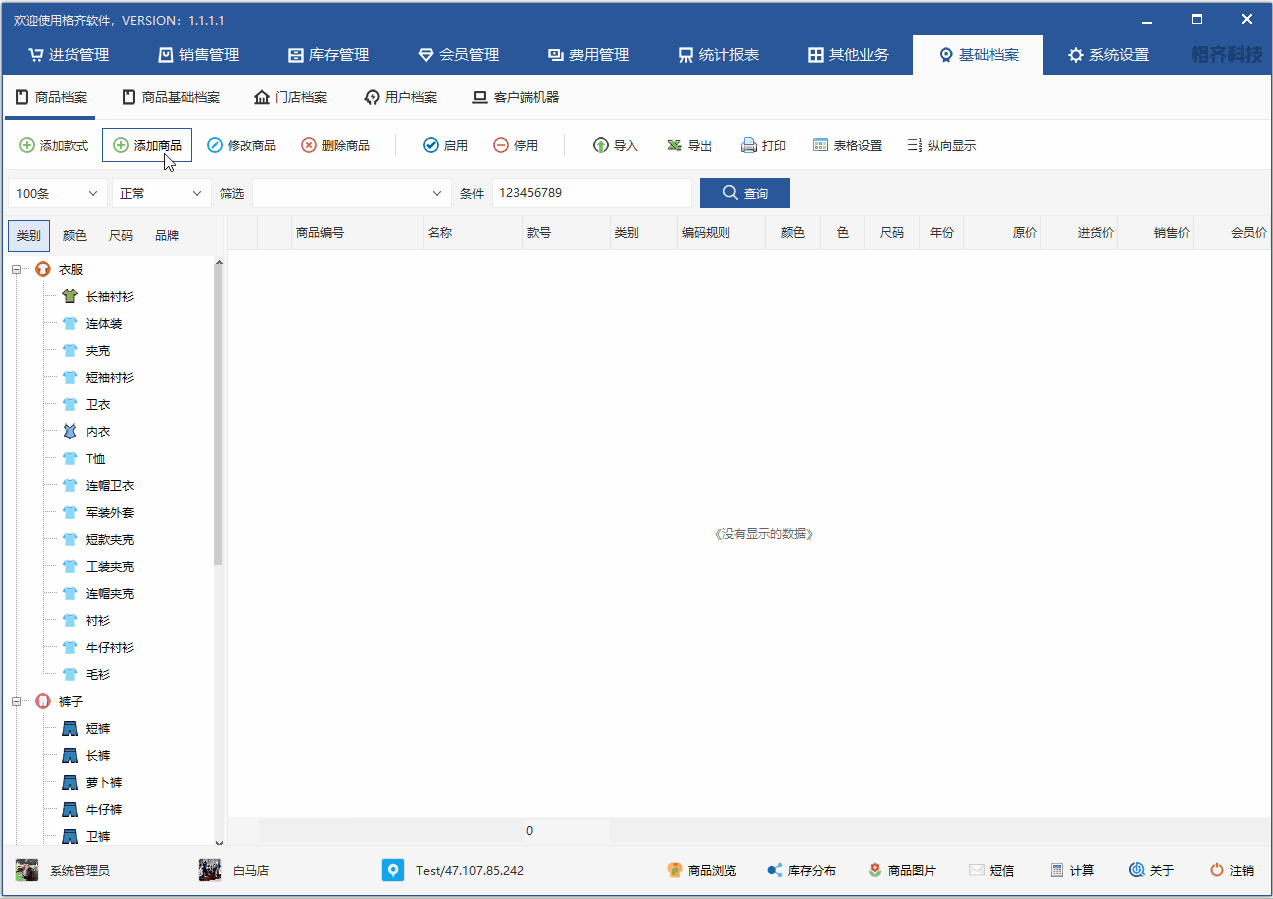Click the 导出 export icon
1273x899 pixels.
(675, 146)
